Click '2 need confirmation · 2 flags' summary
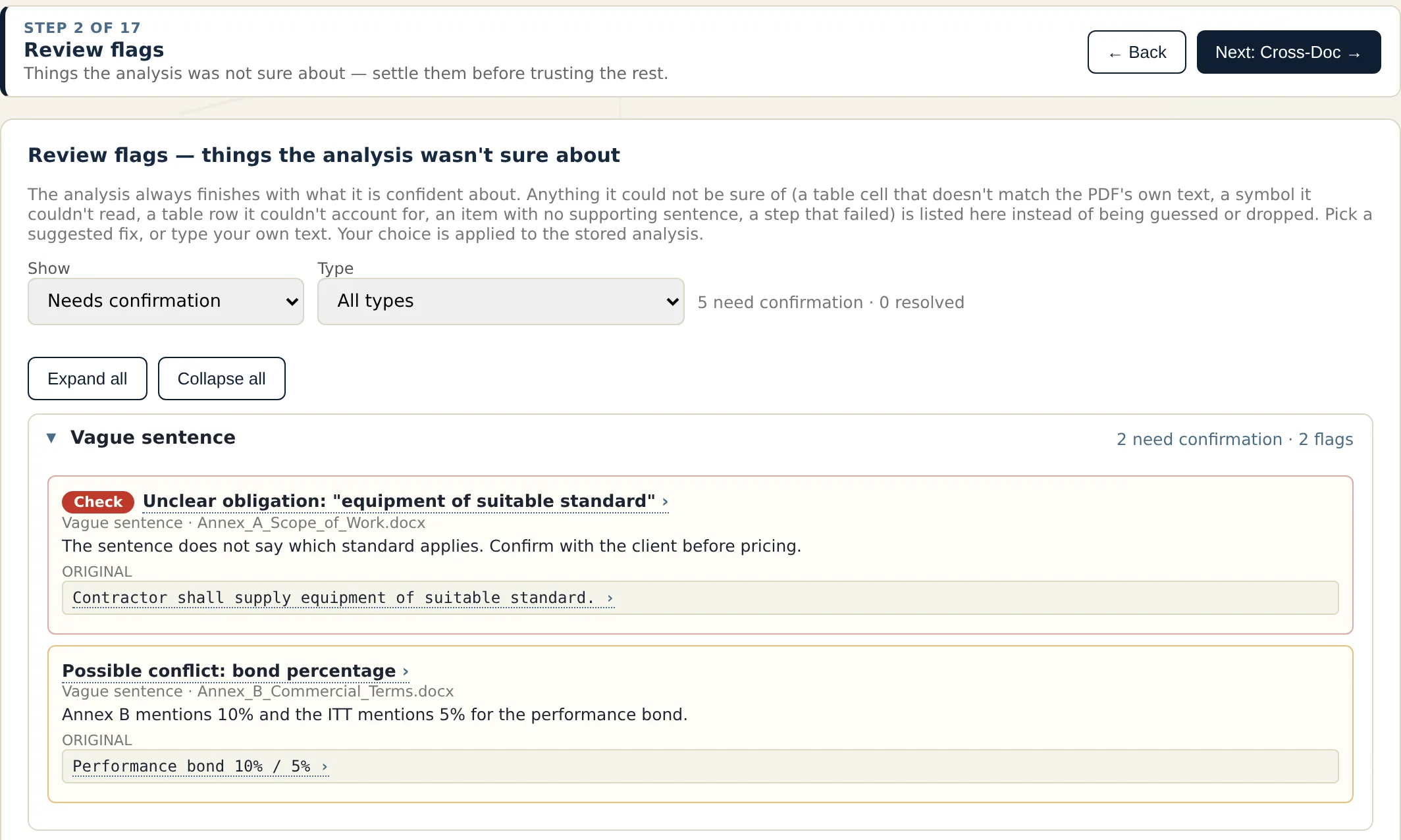Screen dimensions: 1401x840 [1234, 439]
